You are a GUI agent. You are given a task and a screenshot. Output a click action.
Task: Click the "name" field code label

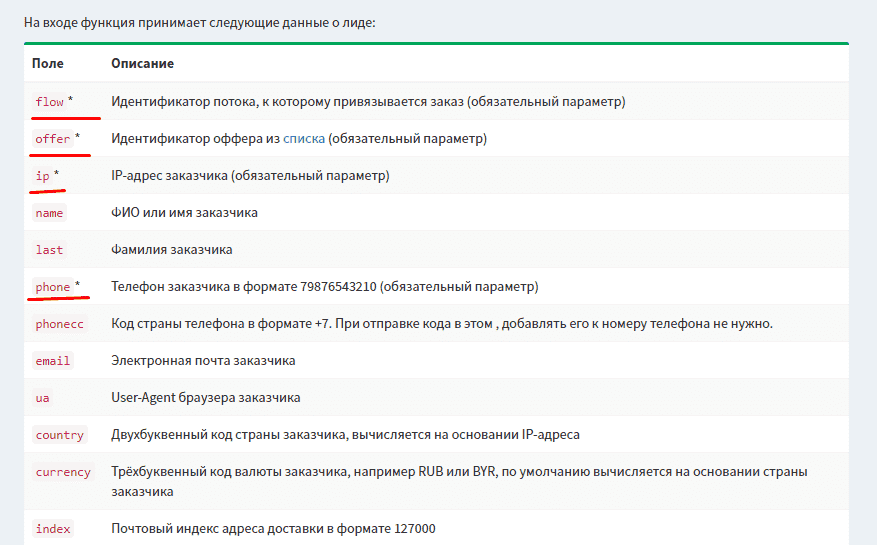[49, 213]
